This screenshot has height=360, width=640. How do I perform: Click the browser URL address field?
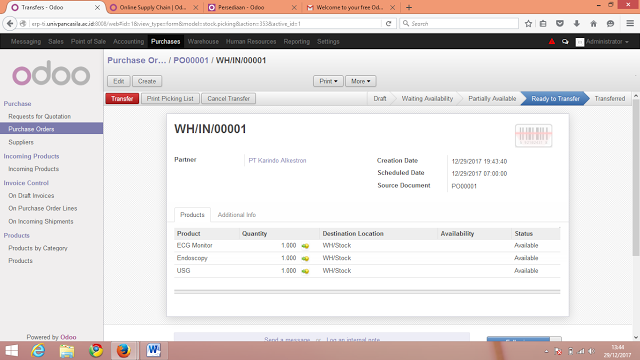pos(205,24)
